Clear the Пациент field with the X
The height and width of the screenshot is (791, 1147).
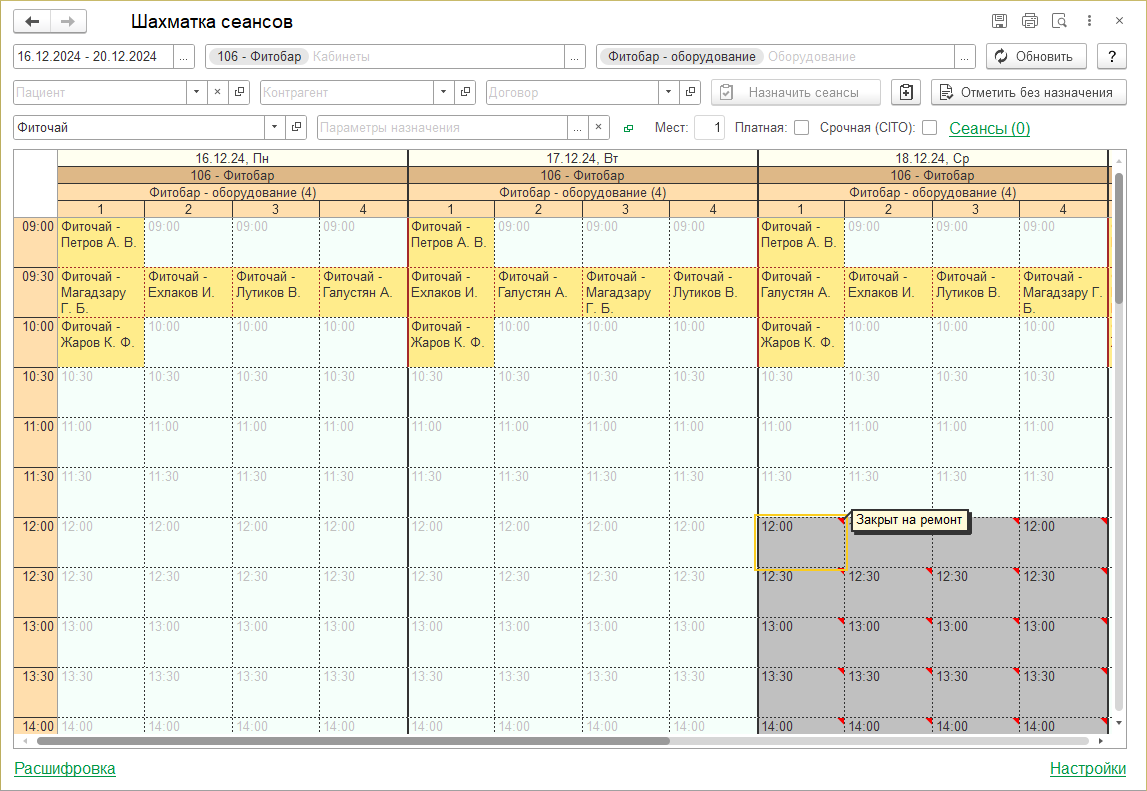218,92
